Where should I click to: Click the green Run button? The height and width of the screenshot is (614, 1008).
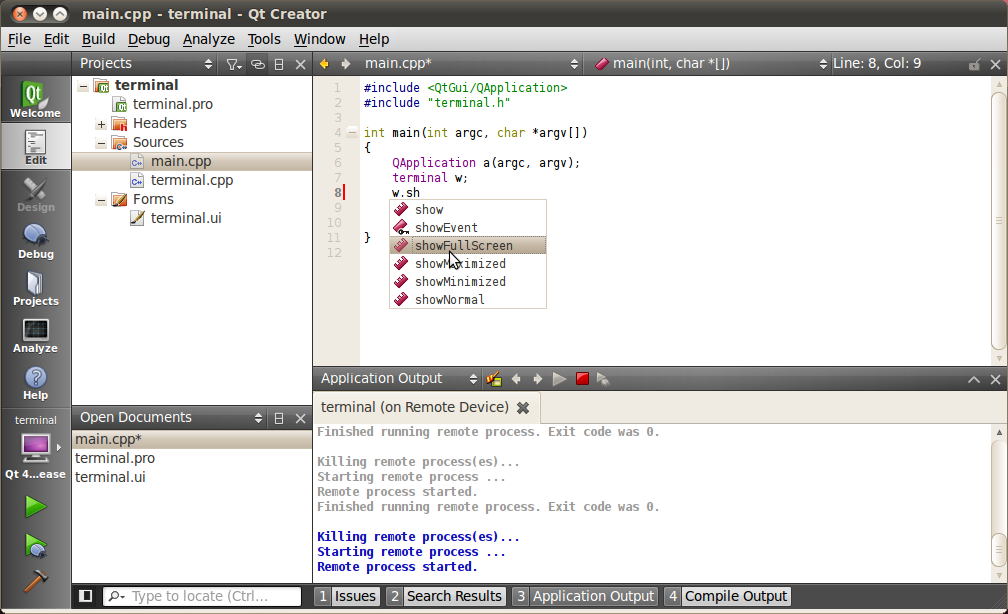pos(35,507)
